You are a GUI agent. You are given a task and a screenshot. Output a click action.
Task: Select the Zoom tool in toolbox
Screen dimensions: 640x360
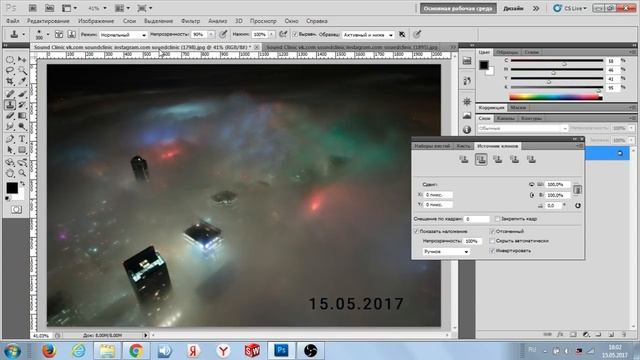click(22, 173)
